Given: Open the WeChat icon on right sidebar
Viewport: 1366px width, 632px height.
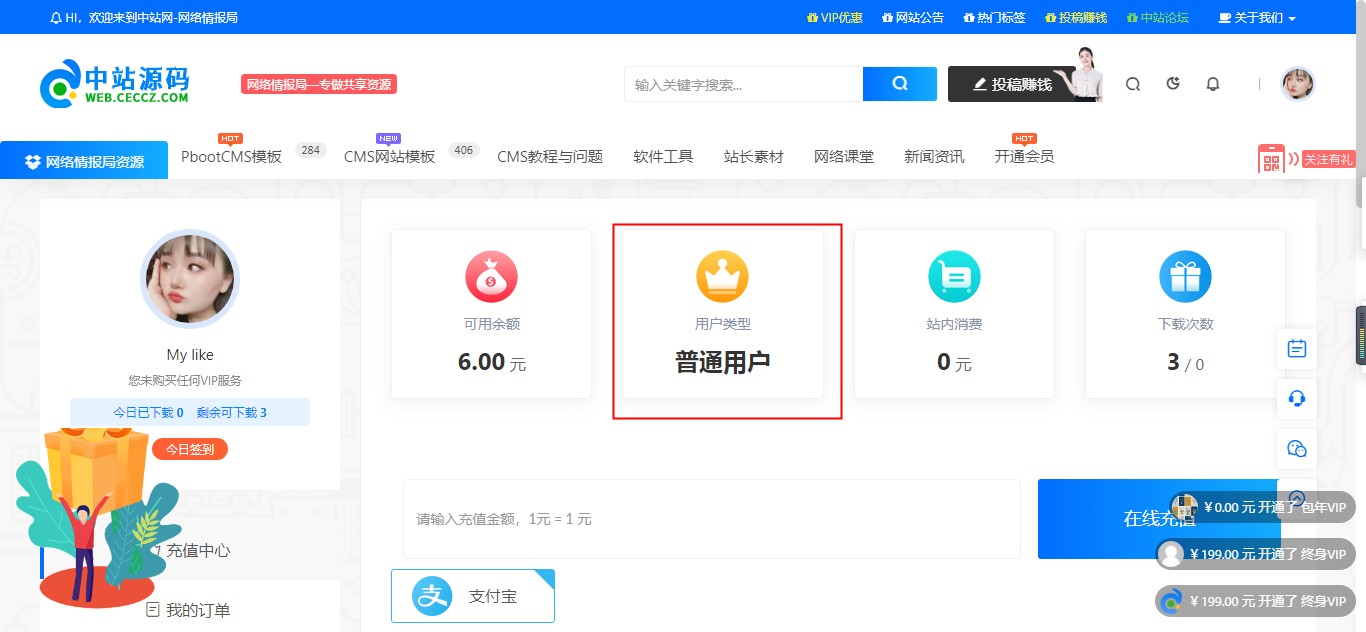Looking at the screenshot, I should pyautogui.click(x=1297, y=449).
